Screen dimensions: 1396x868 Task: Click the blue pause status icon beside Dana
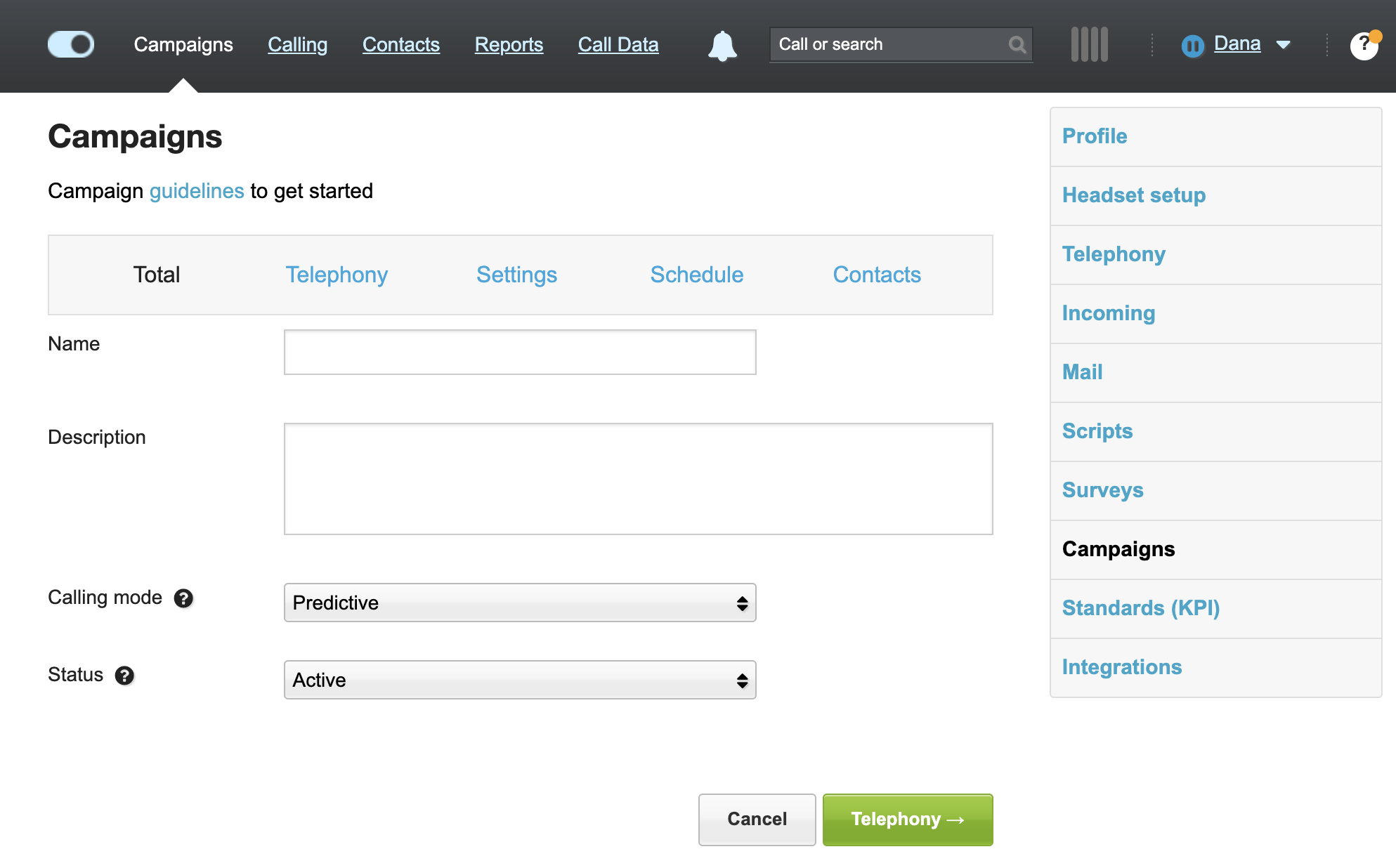1193,44
